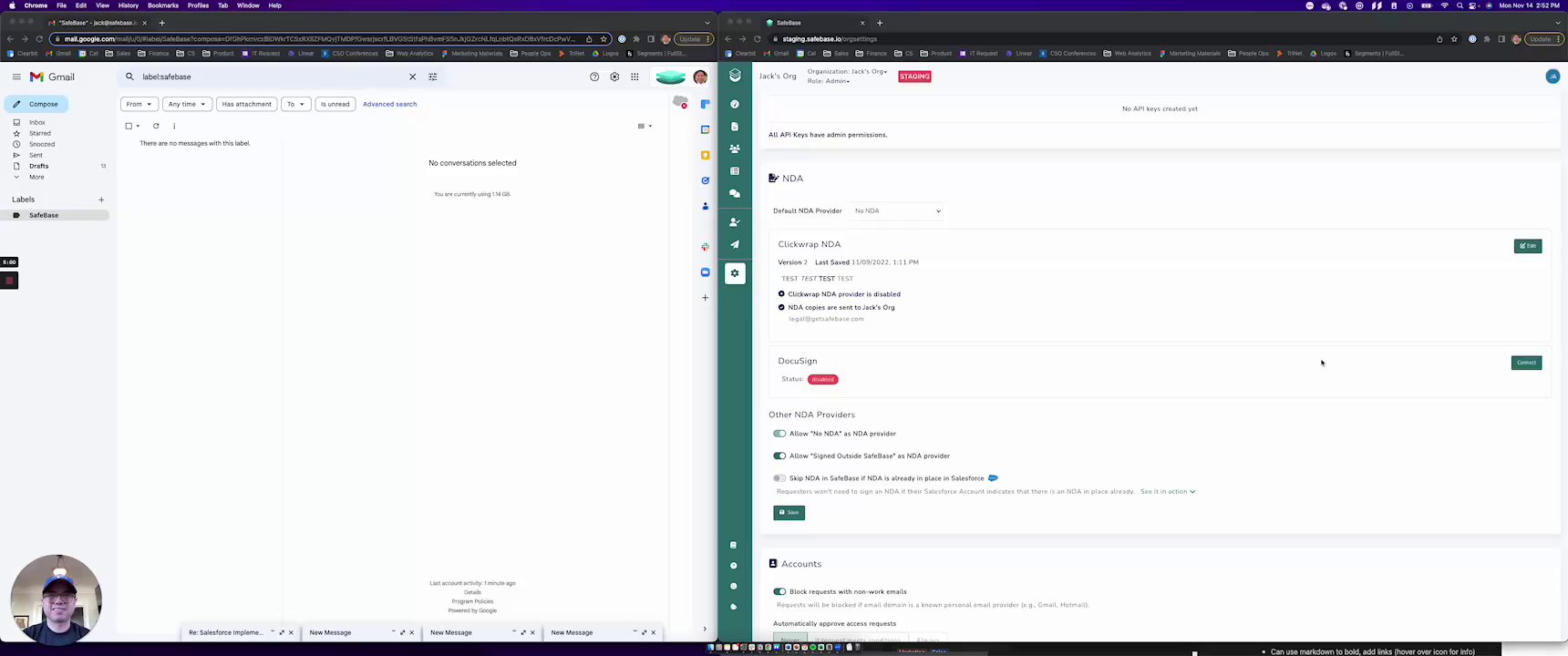
Task: Open Gmail support help icon
Action: pyautogui.click(x=594, y=77)
